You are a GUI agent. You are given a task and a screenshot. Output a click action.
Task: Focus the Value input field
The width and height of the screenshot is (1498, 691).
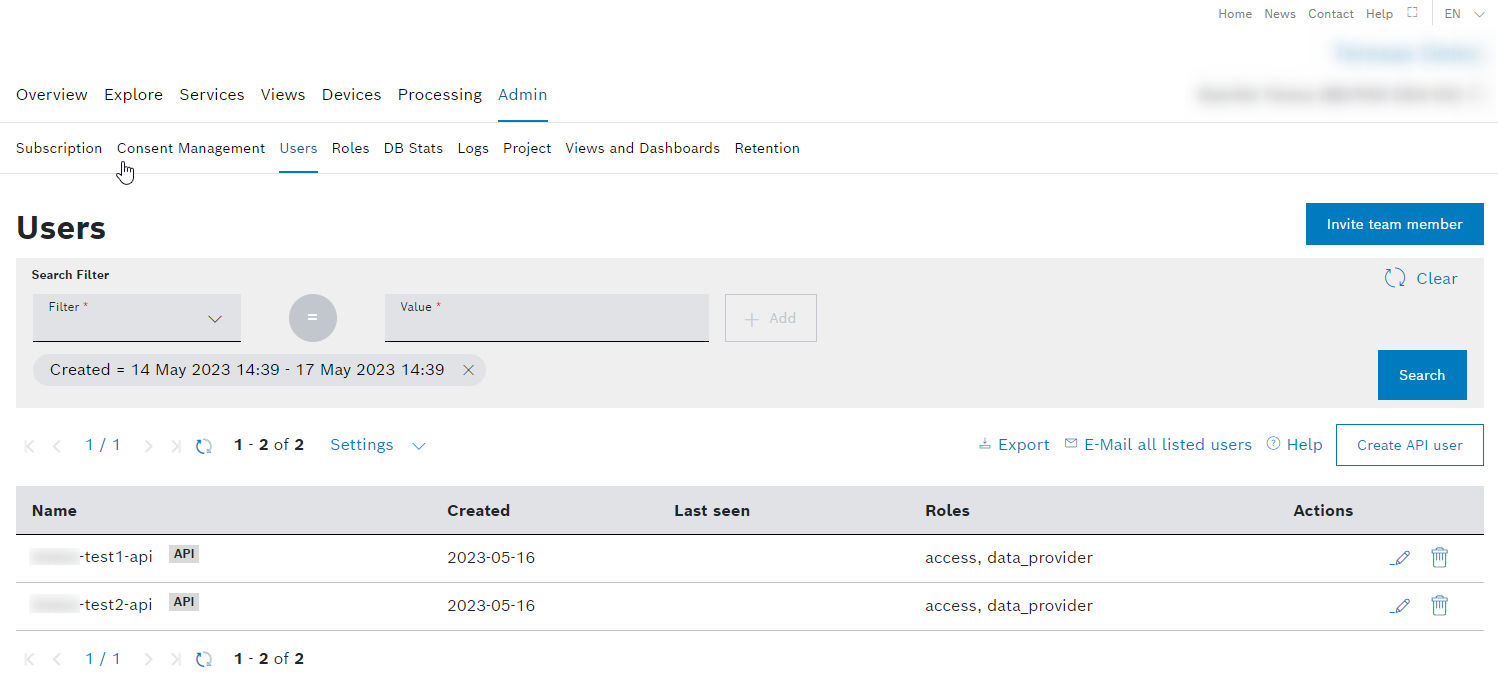click(x=546, y=318)
